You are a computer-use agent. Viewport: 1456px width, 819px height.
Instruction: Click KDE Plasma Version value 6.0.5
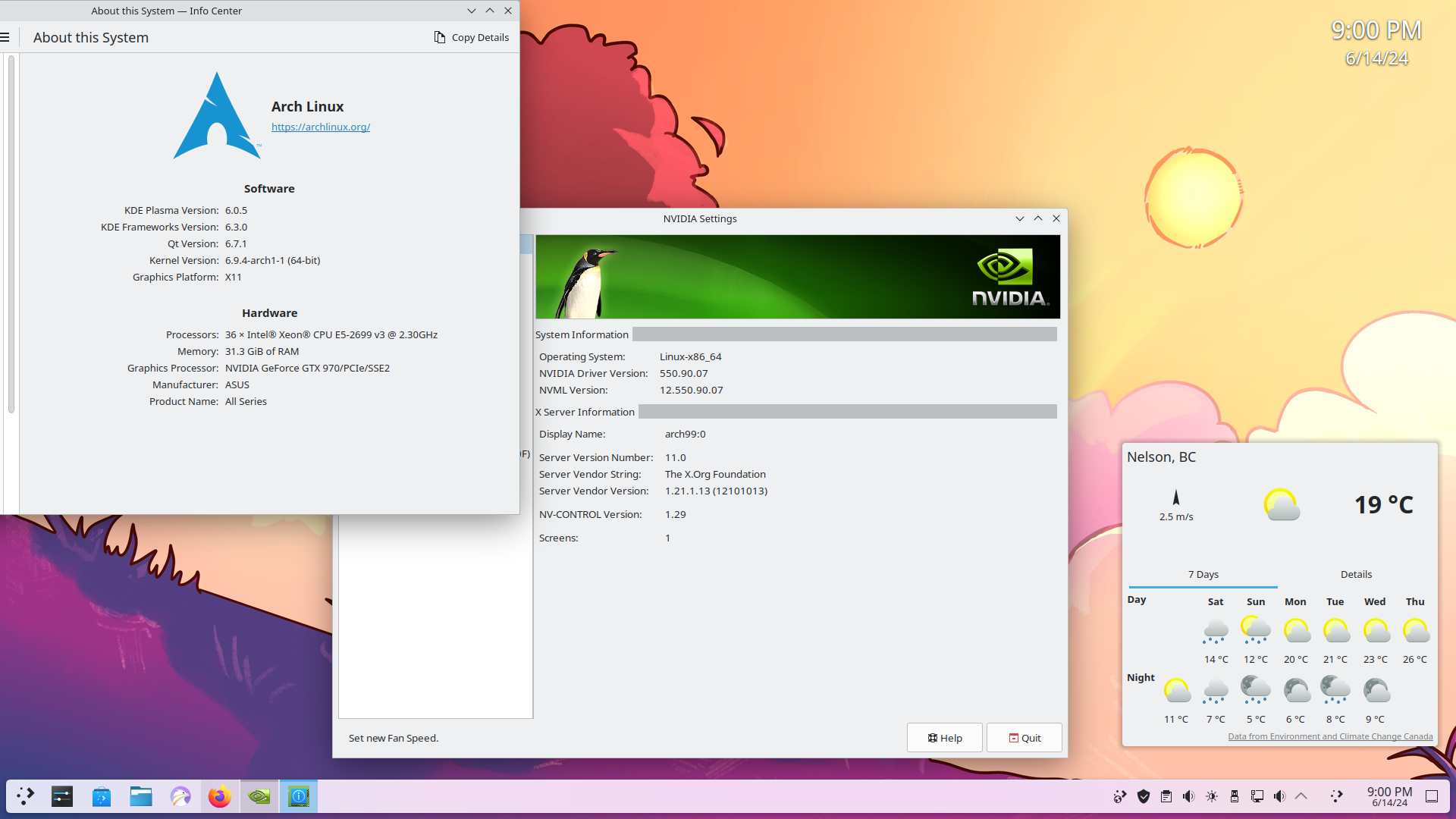tap(236, 210)
